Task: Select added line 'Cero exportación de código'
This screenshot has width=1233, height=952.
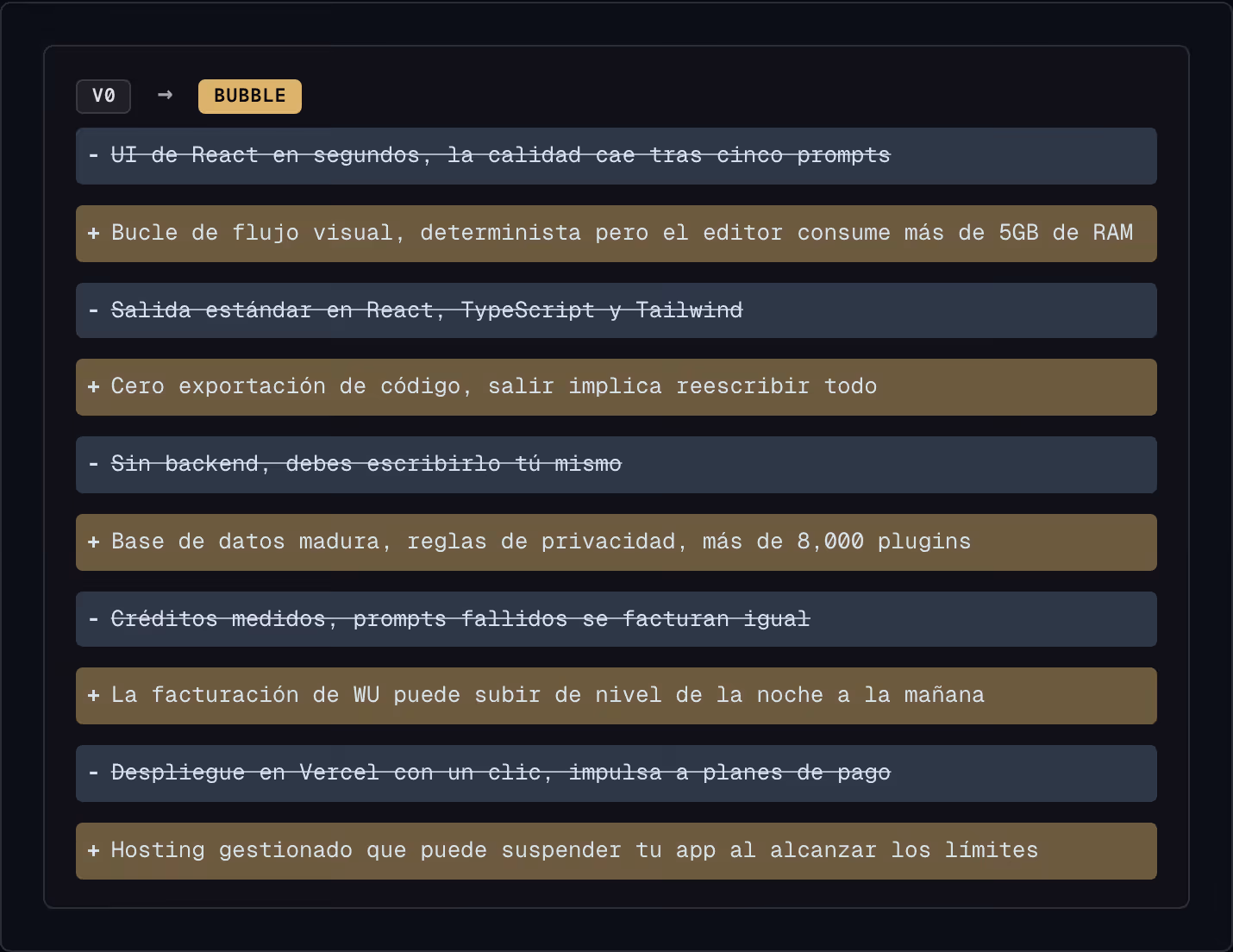Action: [x=616, y=387]
